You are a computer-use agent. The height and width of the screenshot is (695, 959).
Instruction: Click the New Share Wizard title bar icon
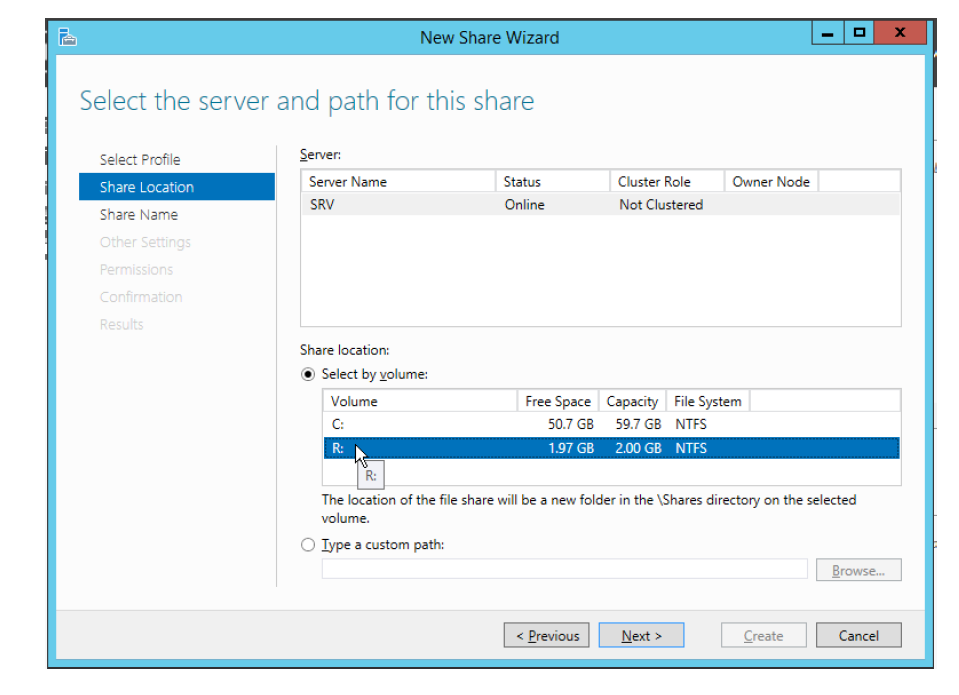coord(68,37)
